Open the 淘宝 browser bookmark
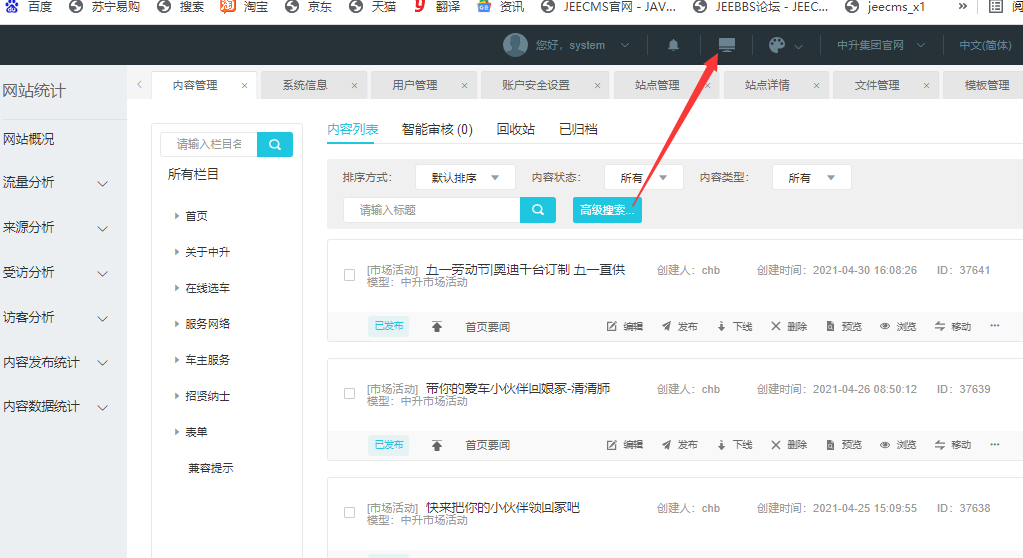Image resolution: width=1023 pixels, height=558 pixels. [x=245, y=7]
